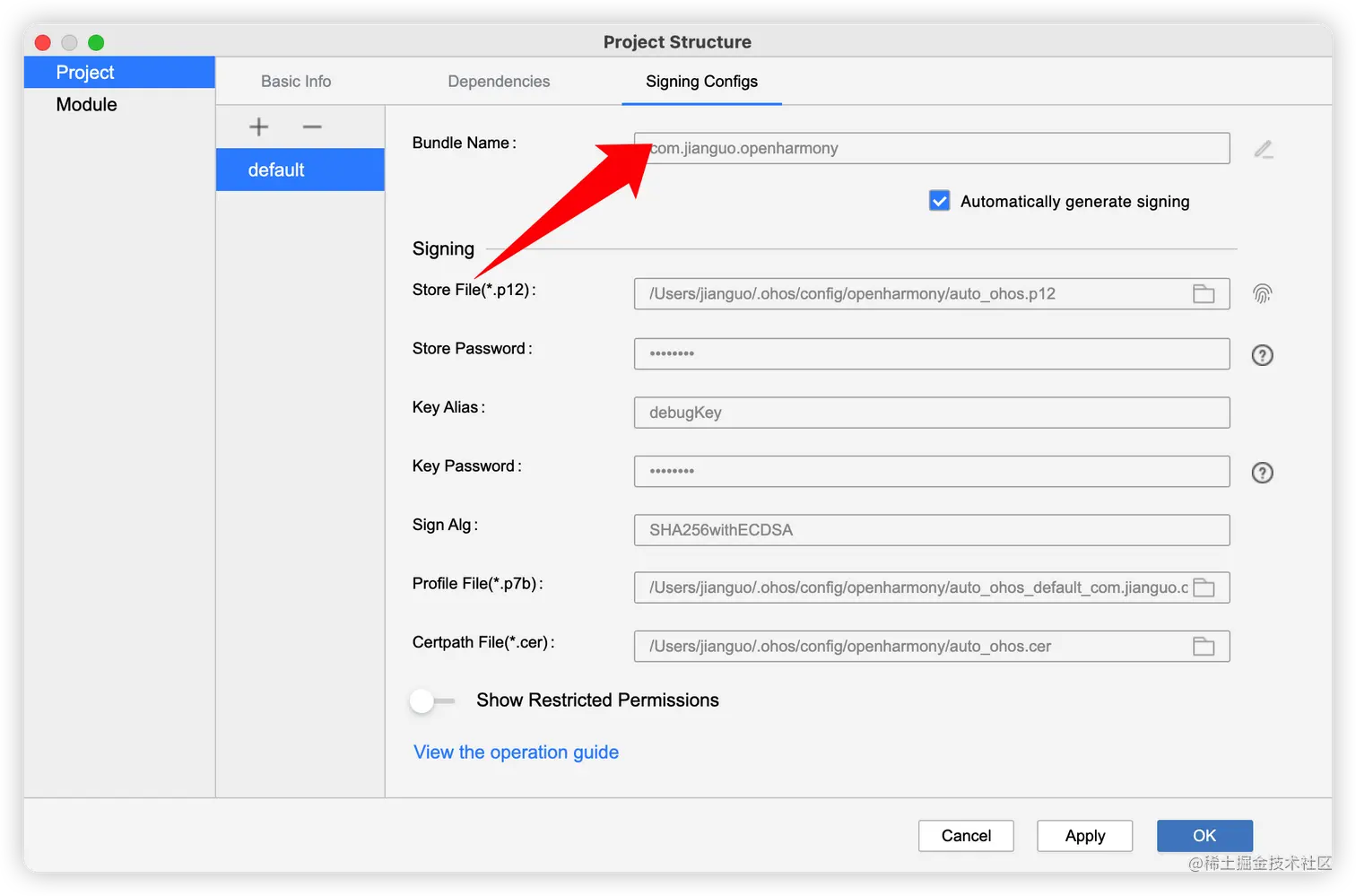
Task: Click the Store Password field
Action: [x=932, y=353]
